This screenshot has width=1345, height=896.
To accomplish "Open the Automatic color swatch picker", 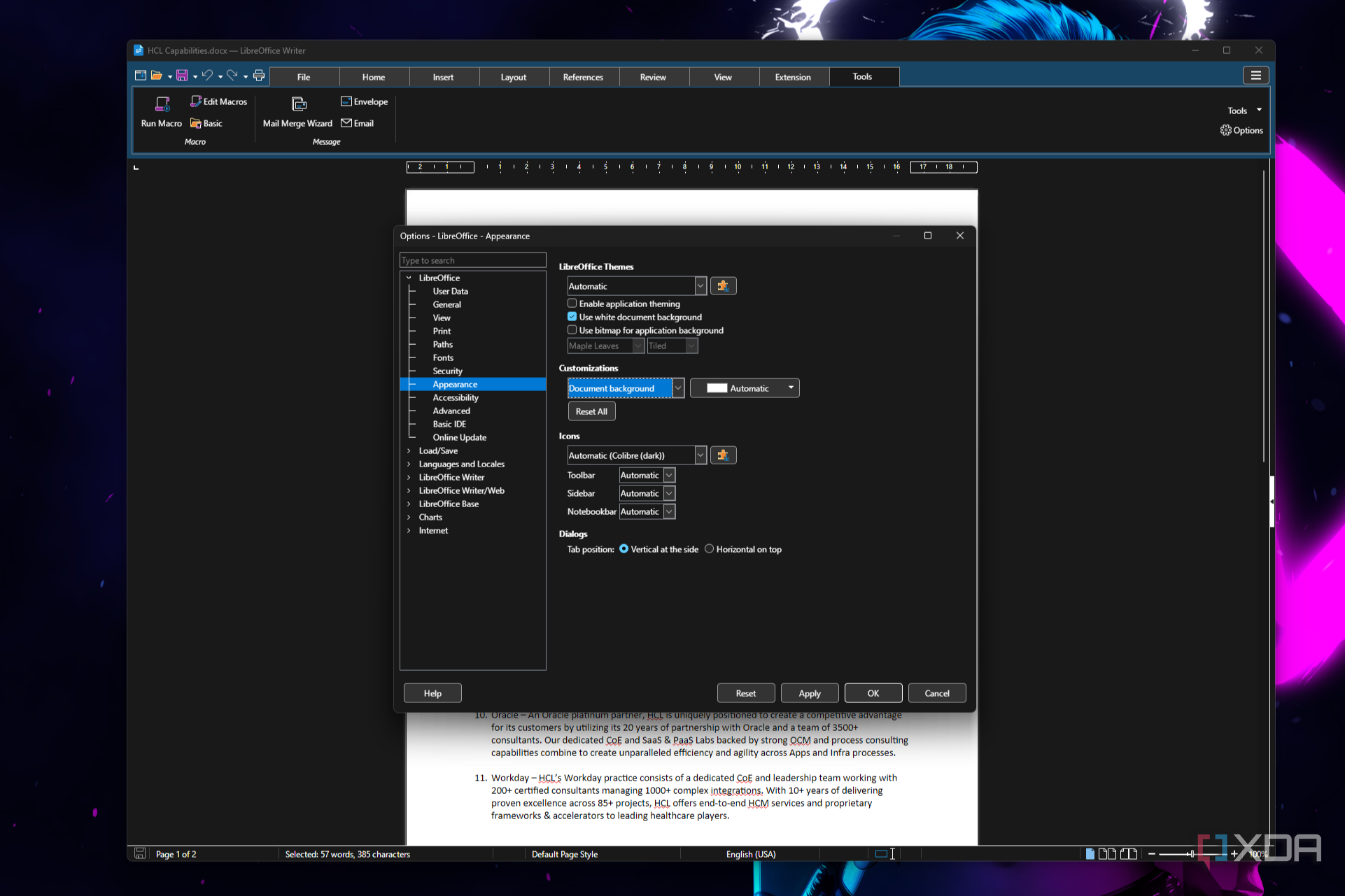I will [745, 388].
